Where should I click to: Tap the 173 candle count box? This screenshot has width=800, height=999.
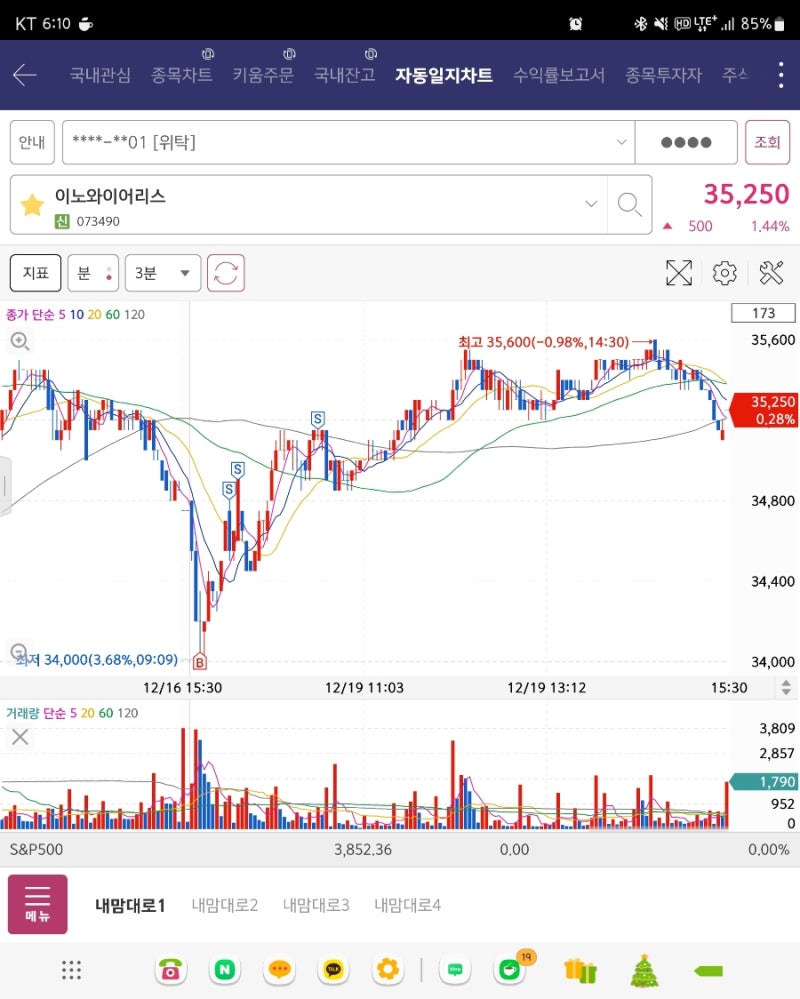click(x=763, y=313)
